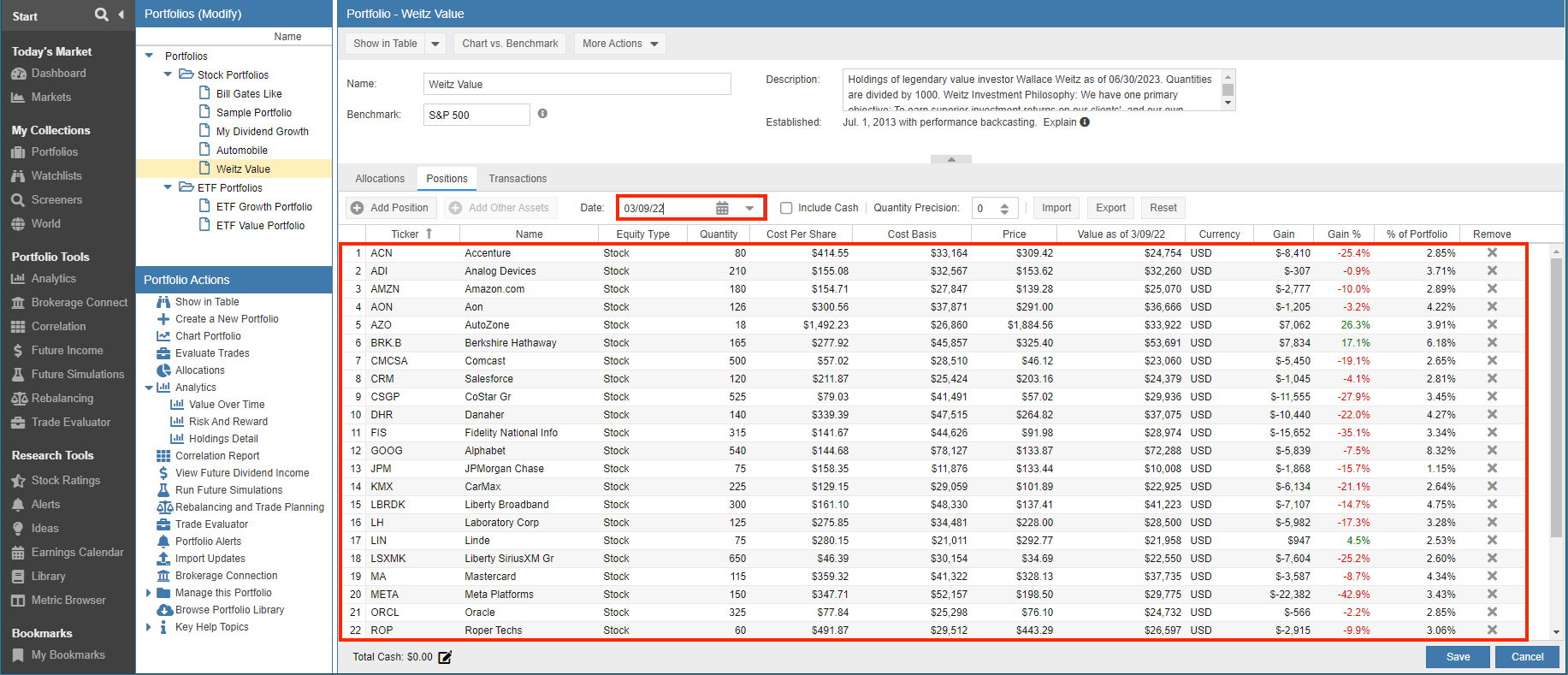This screenshot has height=675, width=1568.
Task: Click Create a New Portfolio plus icon
Action: coord(163,319)
